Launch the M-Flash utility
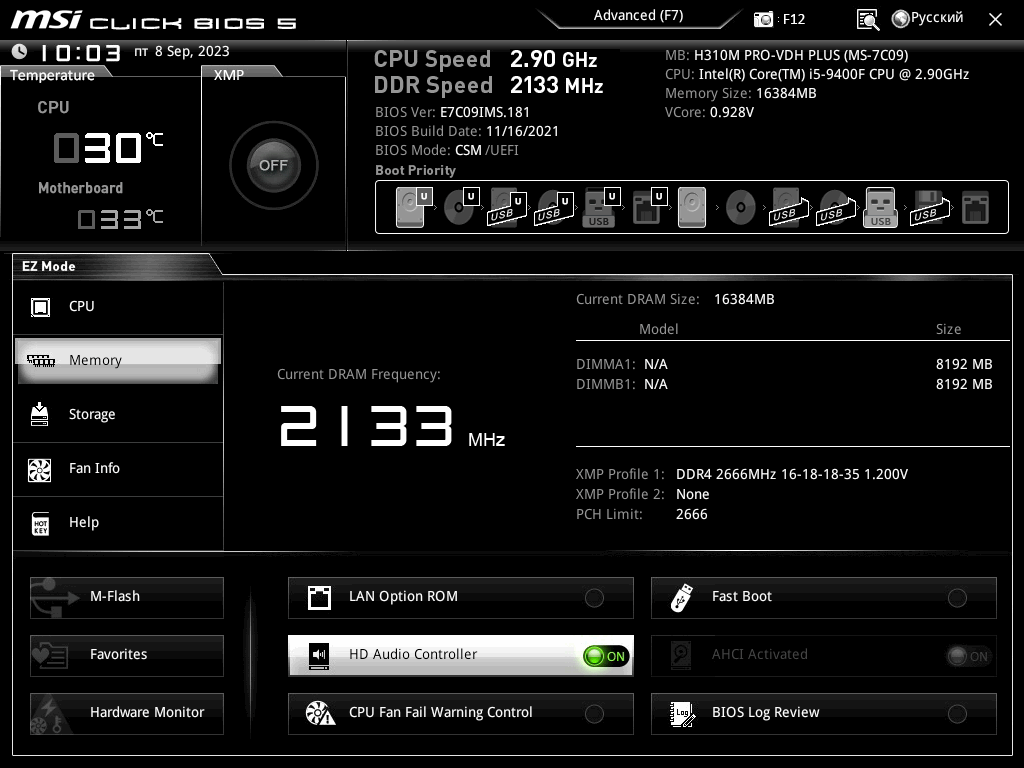 127,598
